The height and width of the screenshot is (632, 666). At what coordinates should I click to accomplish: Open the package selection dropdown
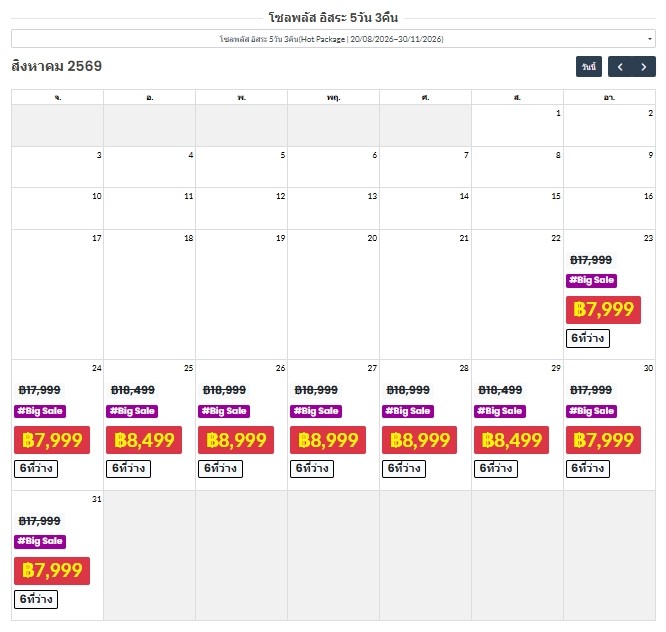pos(333,39)
